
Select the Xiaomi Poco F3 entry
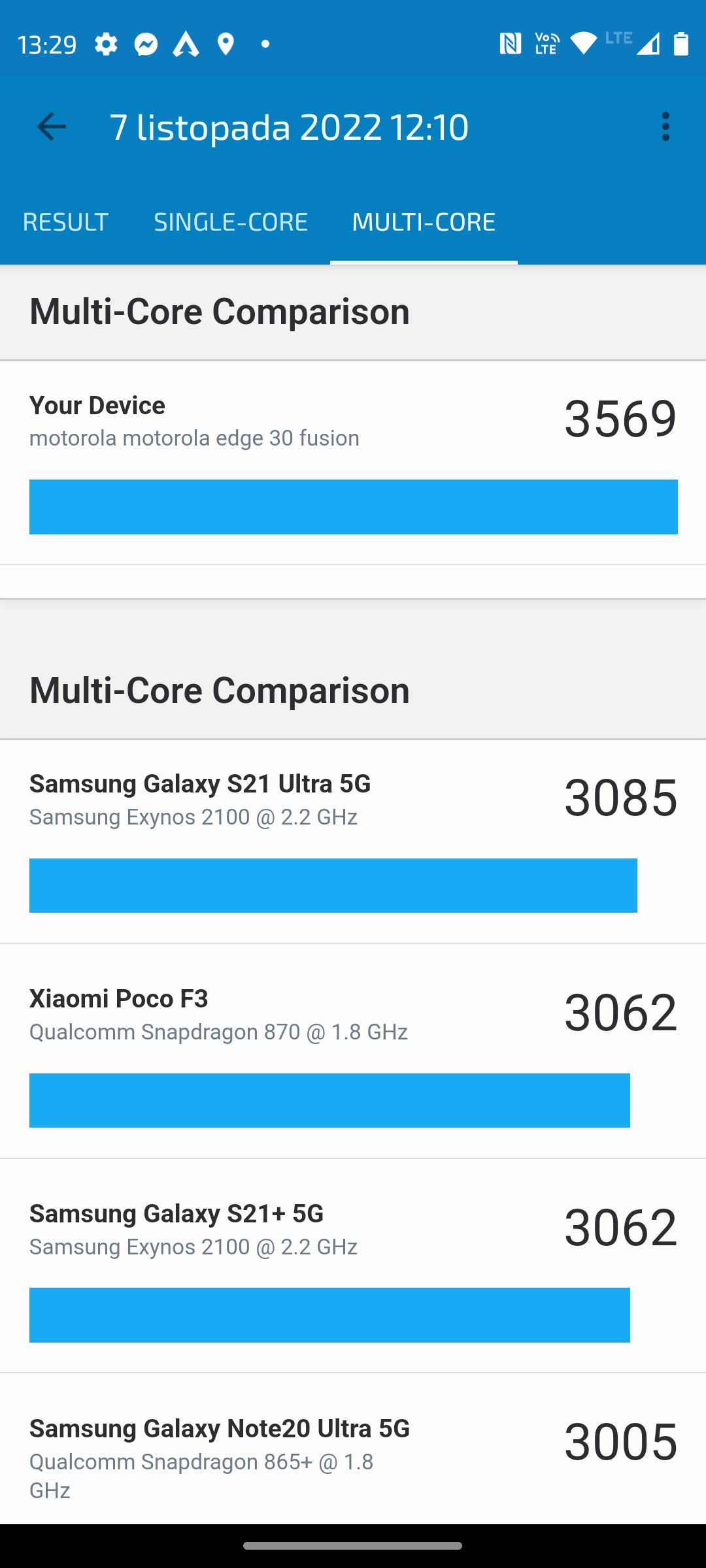[353, 1051]
